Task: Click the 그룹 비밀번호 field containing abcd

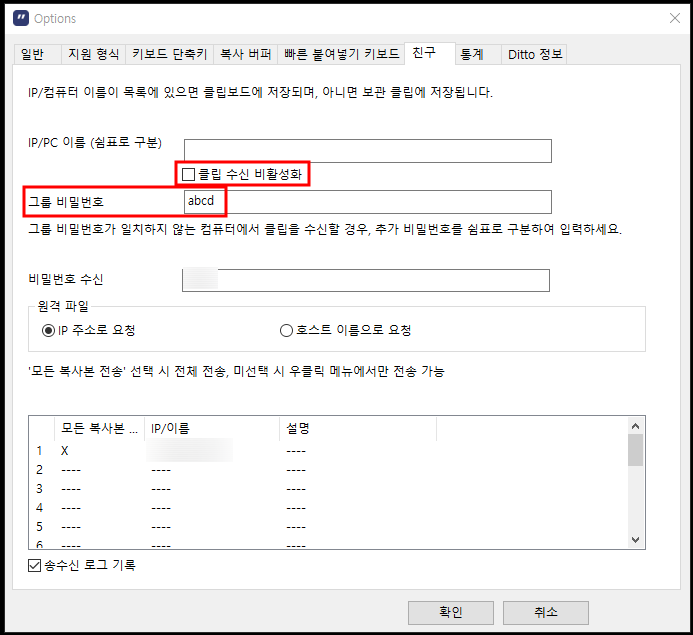Action: [x=368, y=202]
